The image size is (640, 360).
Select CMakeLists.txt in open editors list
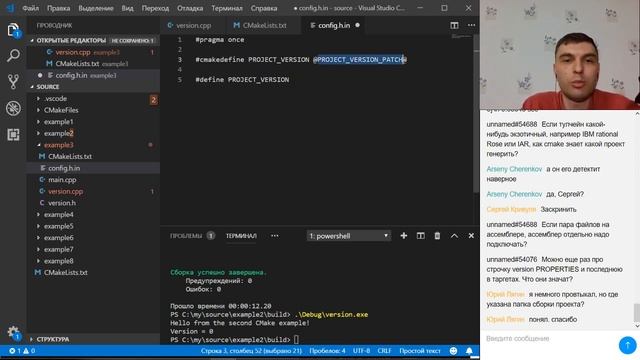(77, 64)
